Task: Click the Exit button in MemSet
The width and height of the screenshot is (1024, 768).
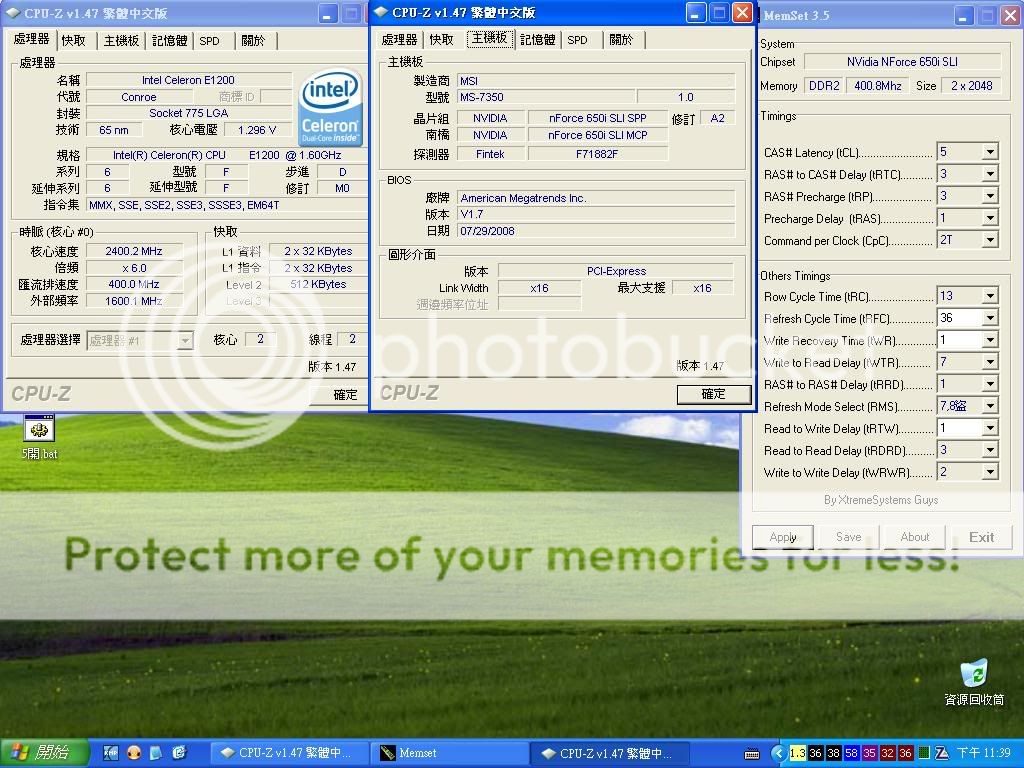Action: pos(982,537)
